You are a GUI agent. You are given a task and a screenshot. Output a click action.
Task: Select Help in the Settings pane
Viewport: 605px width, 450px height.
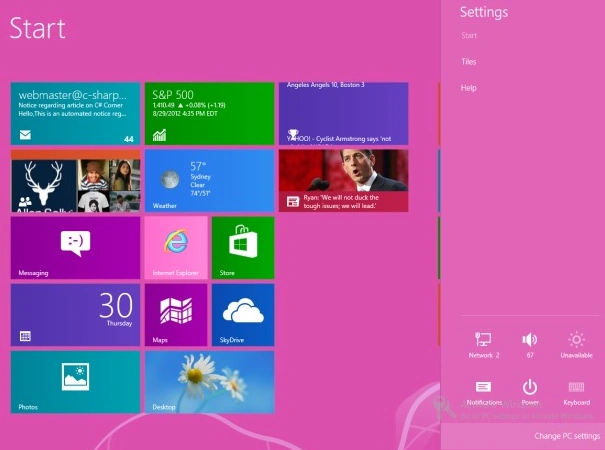(468, 88)
